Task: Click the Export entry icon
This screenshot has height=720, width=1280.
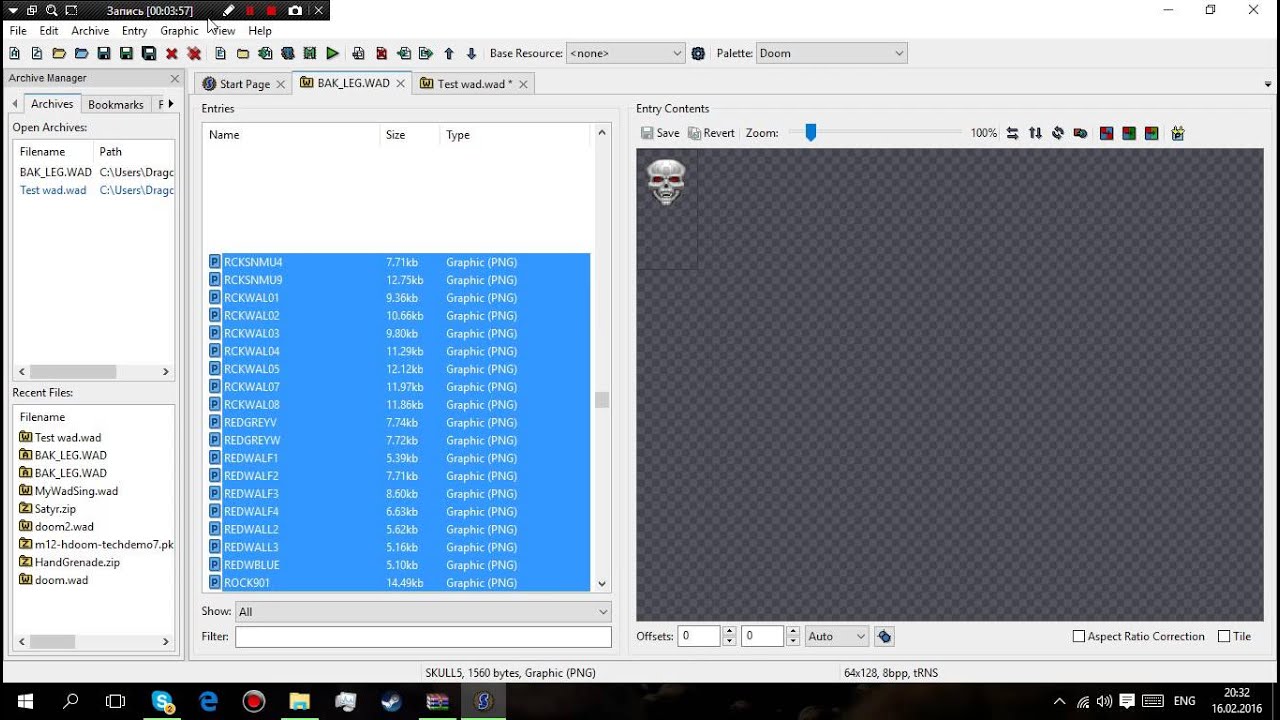Action: coord(426,53)
